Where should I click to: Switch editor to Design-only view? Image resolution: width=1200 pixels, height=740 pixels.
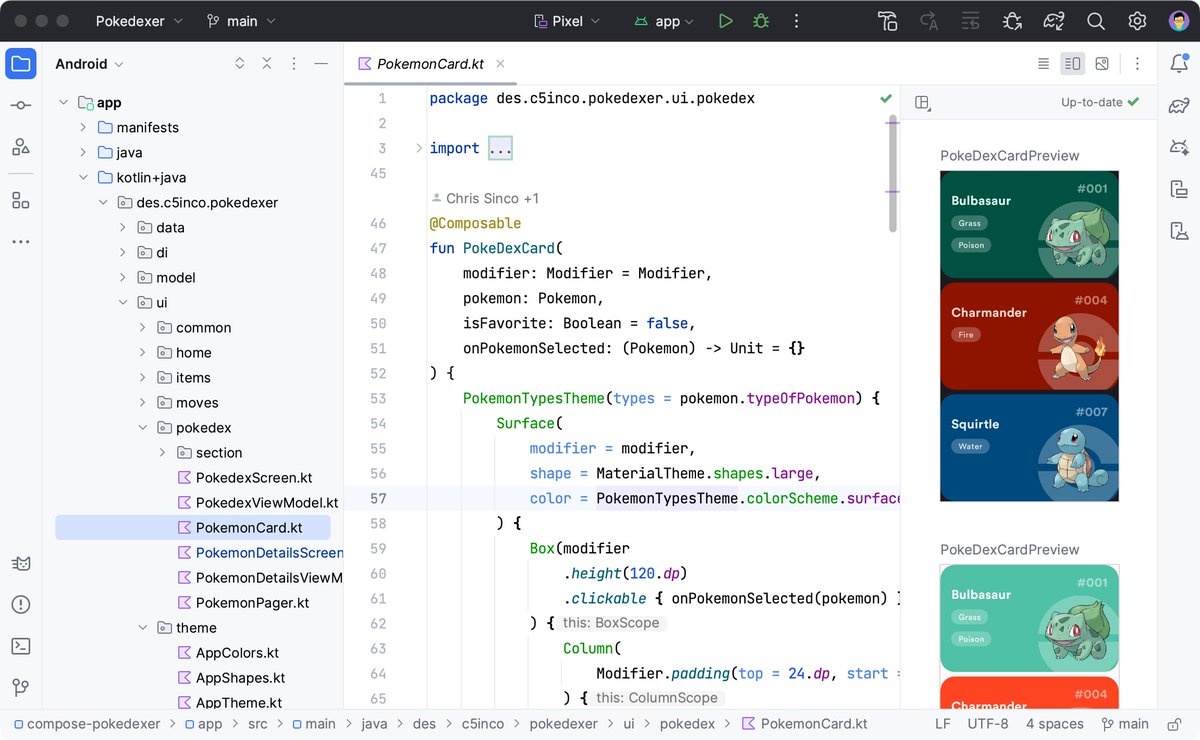[1102, 64]
